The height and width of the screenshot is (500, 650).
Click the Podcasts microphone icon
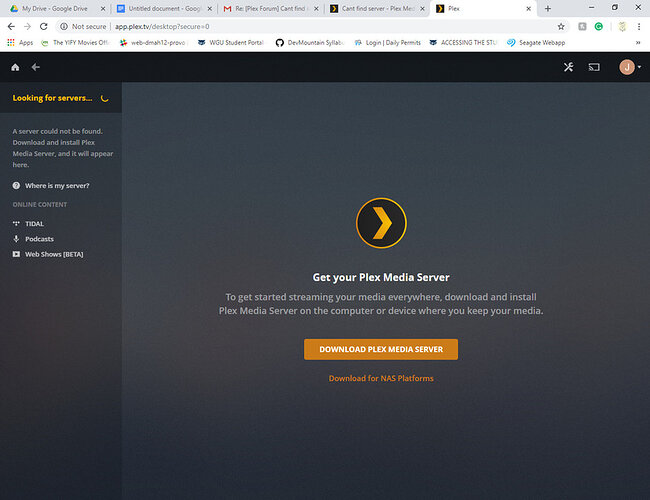click(16, 239)
